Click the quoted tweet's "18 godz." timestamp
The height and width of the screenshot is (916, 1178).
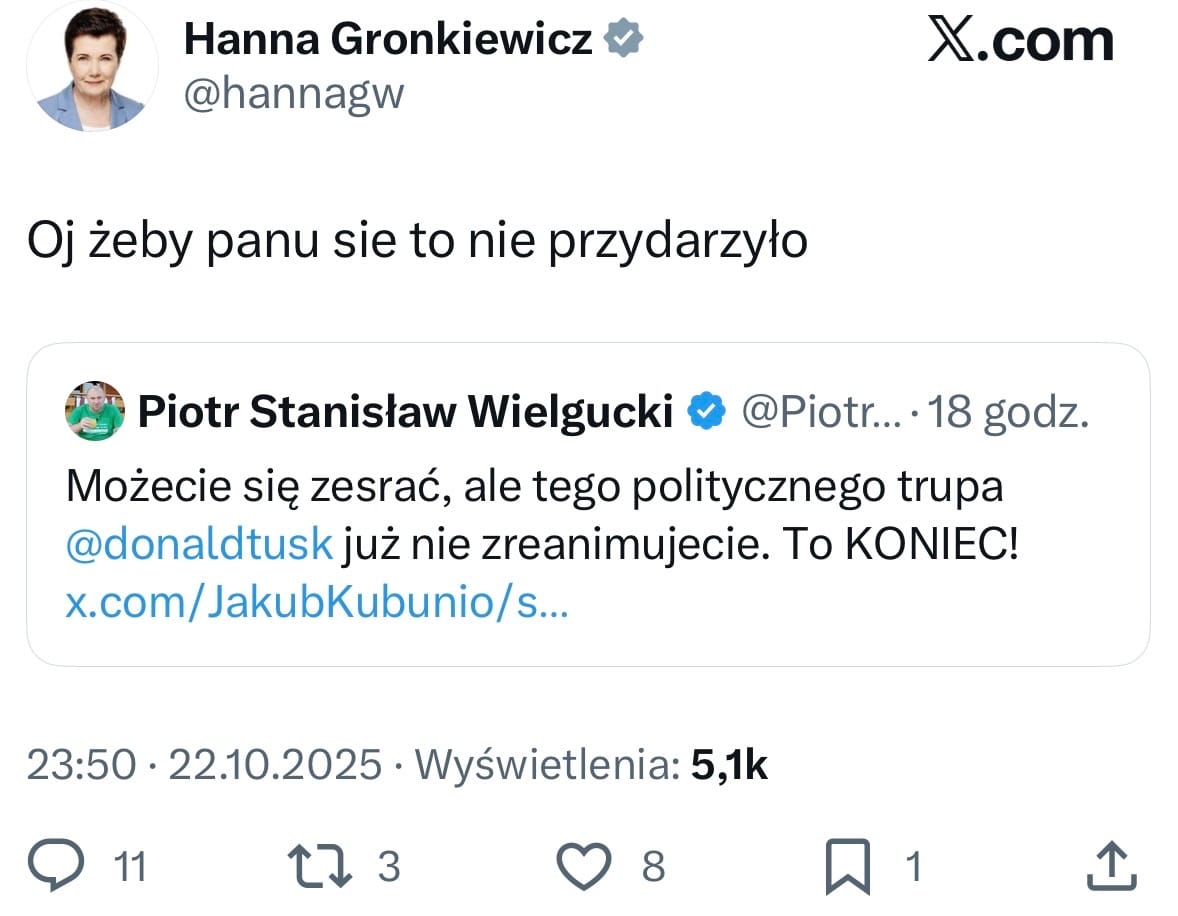(x=1008, y=411)
